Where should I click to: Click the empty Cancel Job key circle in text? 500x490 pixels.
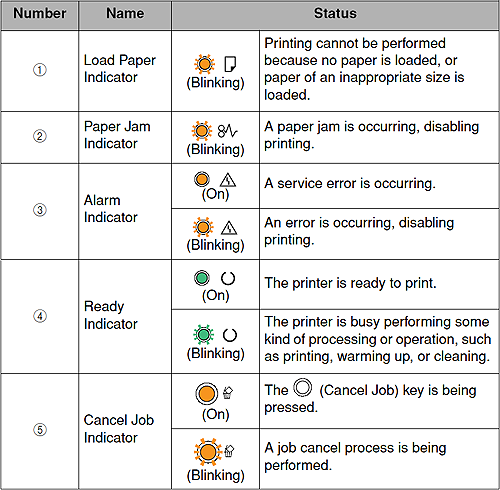303,387
